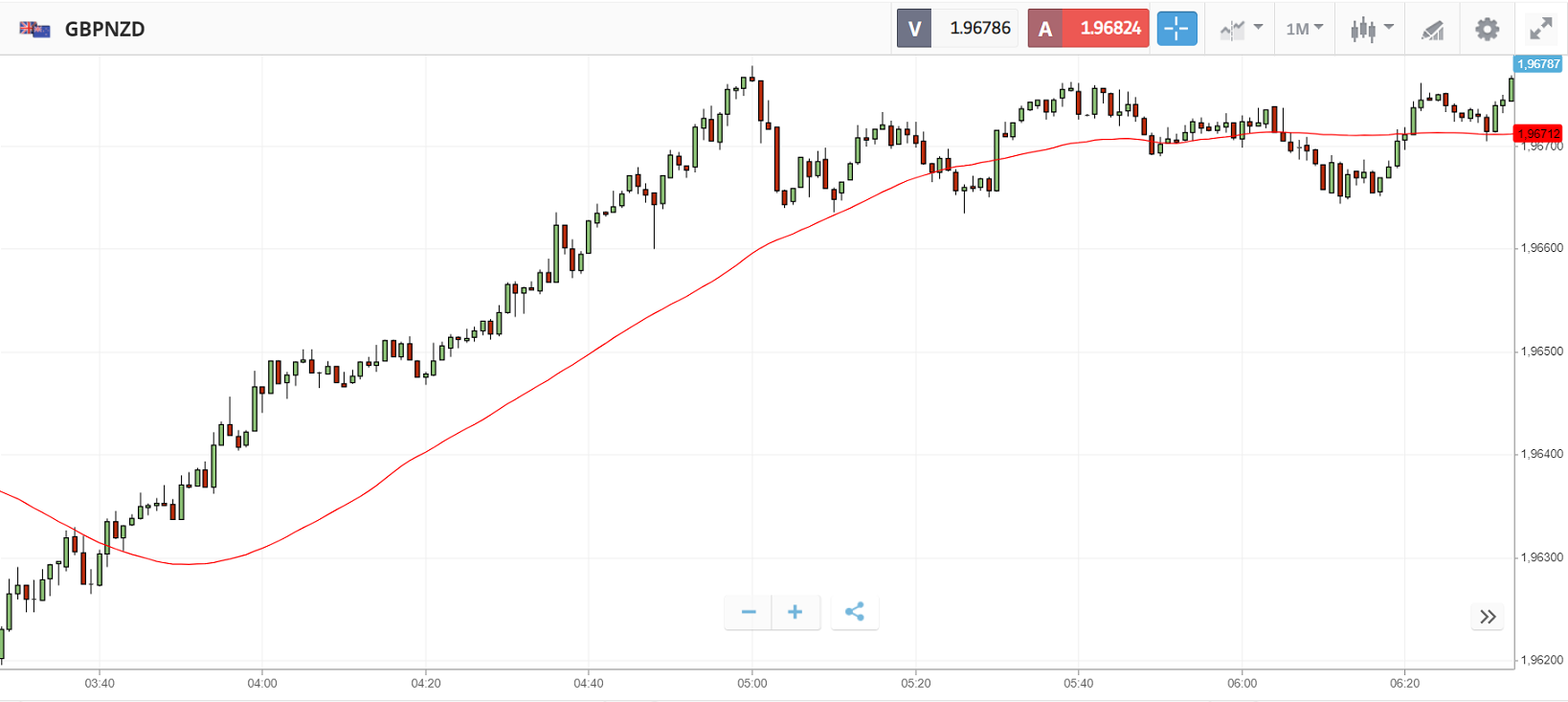This screenshot has width=1568, height=702.
Task: Expand chart to fullscreen
Action: coord(1540,29)
